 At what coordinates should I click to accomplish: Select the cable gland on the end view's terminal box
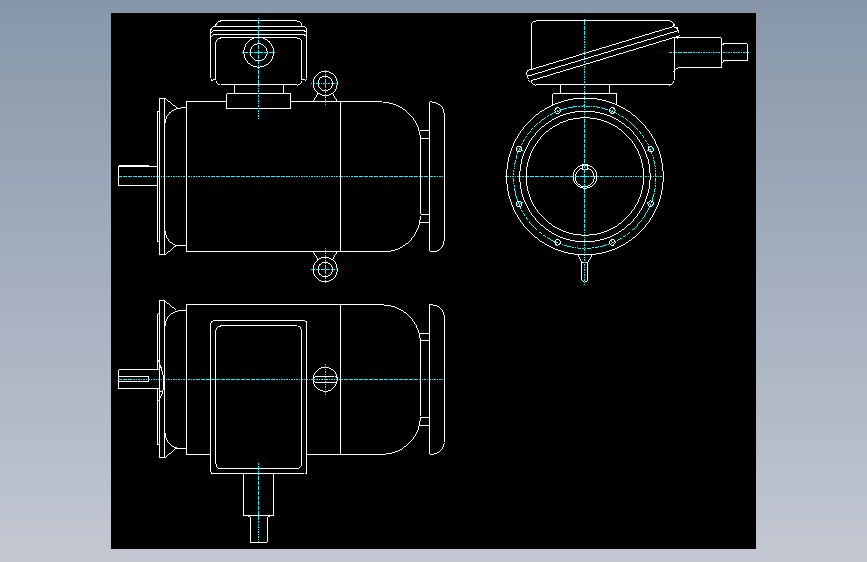(x=711, y=53)
